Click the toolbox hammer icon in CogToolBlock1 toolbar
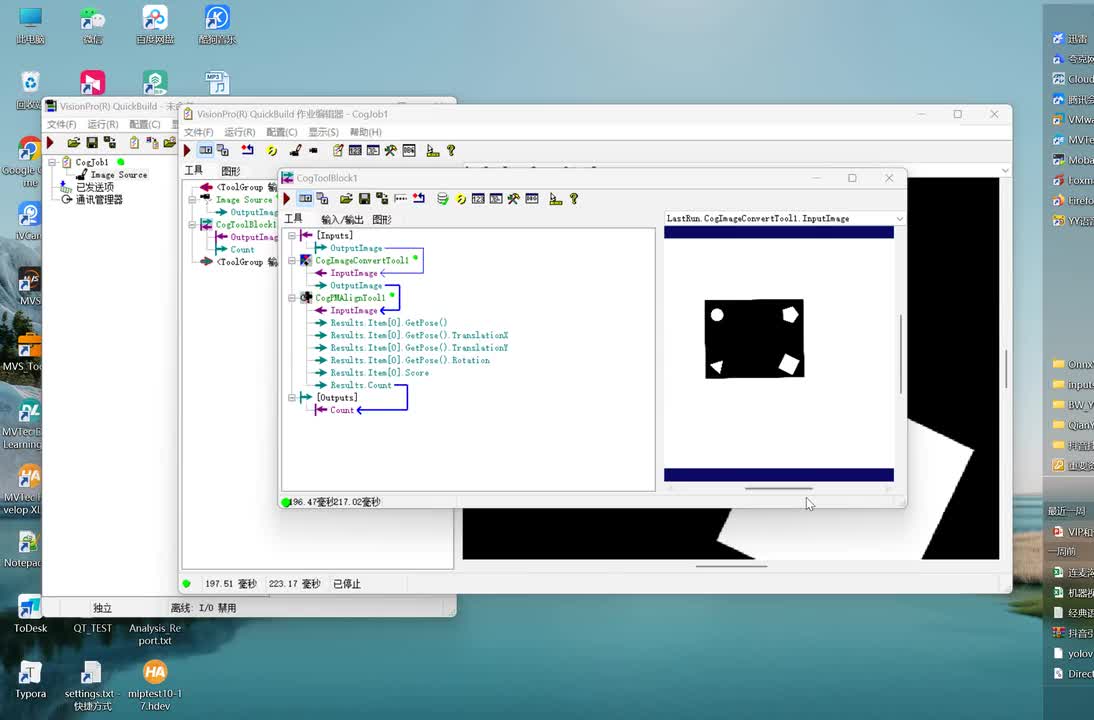Viewport: 1094px width, 720px height. (x=514, y=199)
